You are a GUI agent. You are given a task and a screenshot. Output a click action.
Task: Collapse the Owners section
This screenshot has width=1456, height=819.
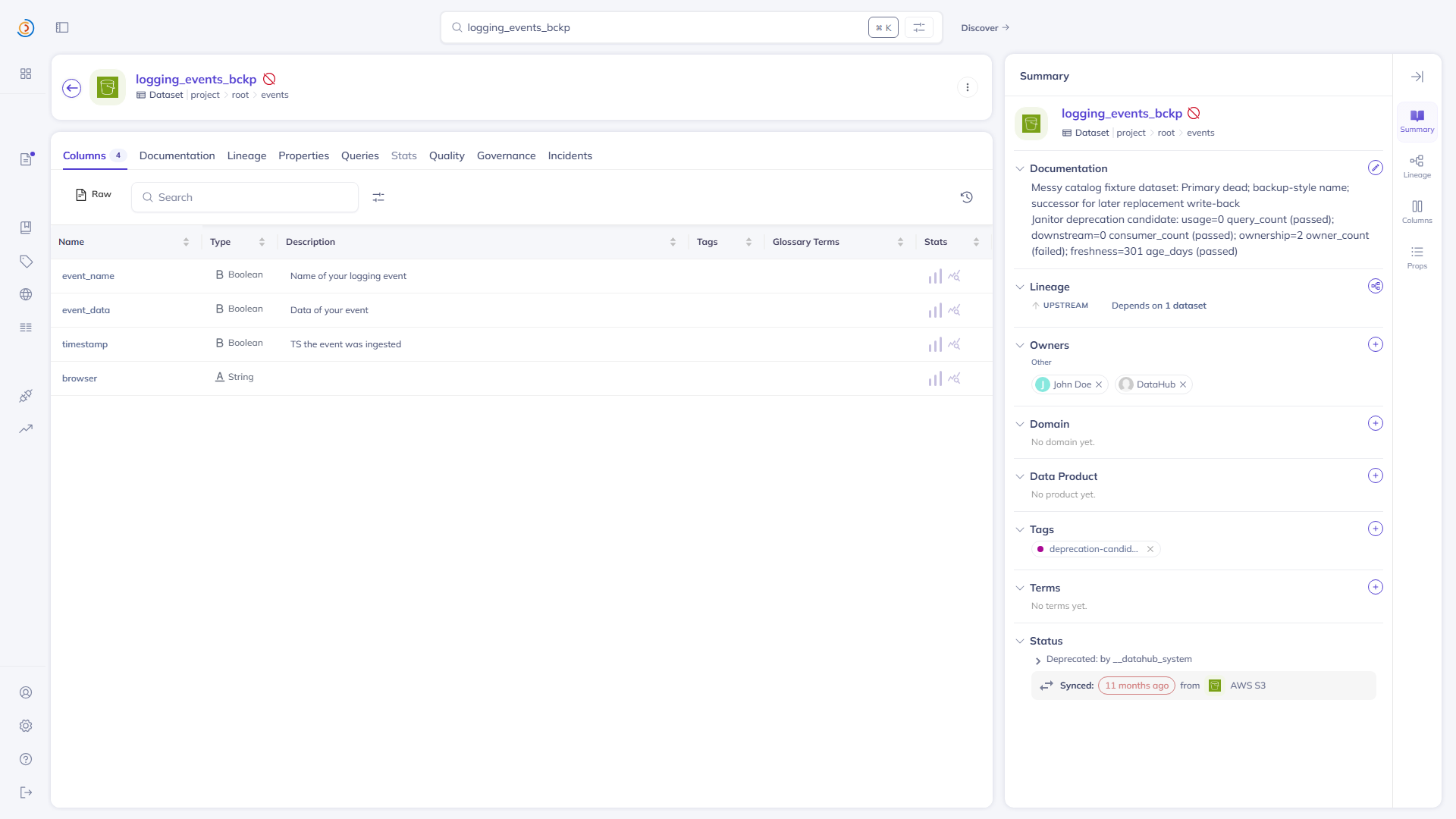coord(1020,345)
